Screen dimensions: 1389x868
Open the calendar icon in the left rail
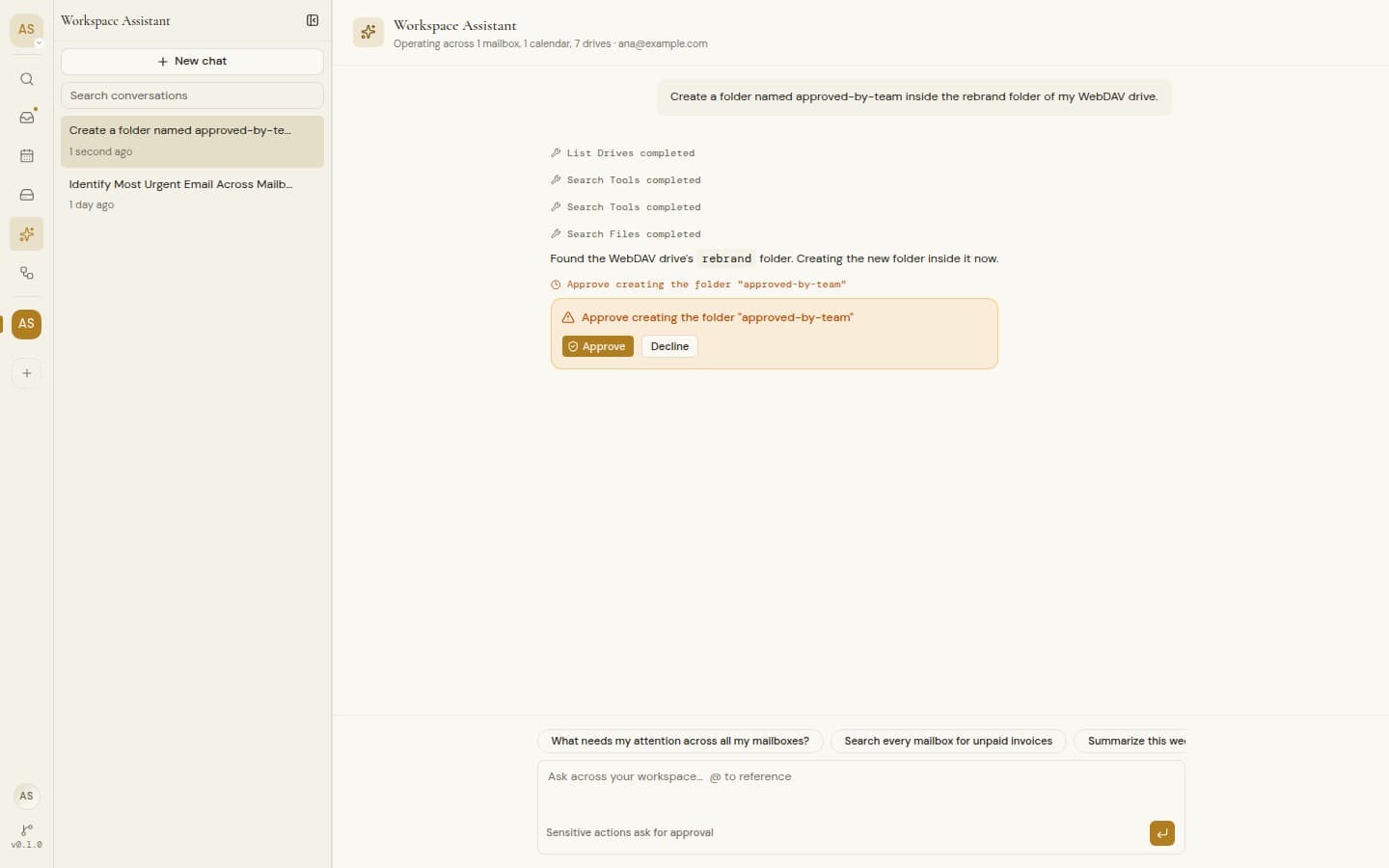pos(27,156)
